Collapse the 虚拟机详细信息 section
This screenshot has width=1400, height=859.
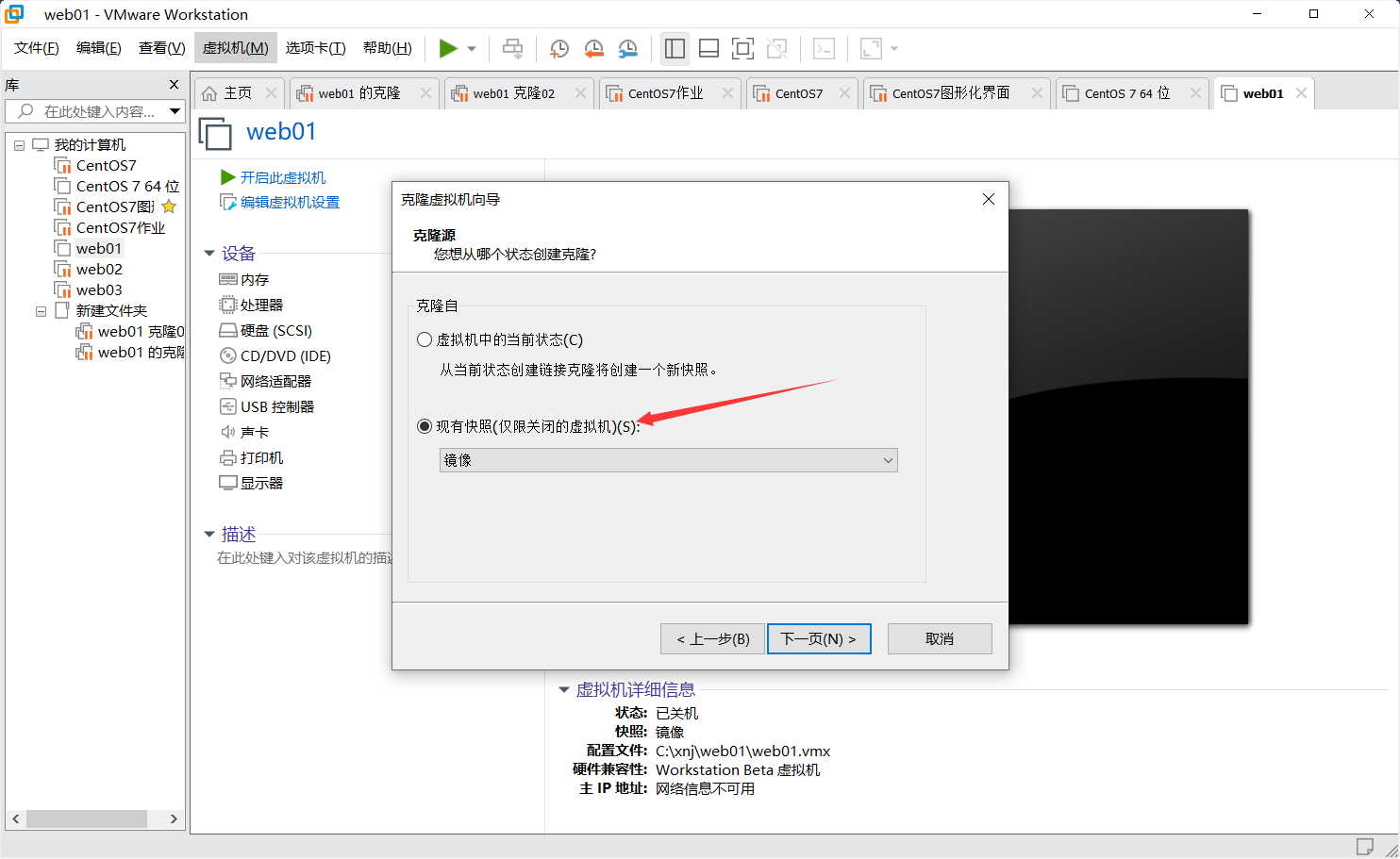pos(564,689)
